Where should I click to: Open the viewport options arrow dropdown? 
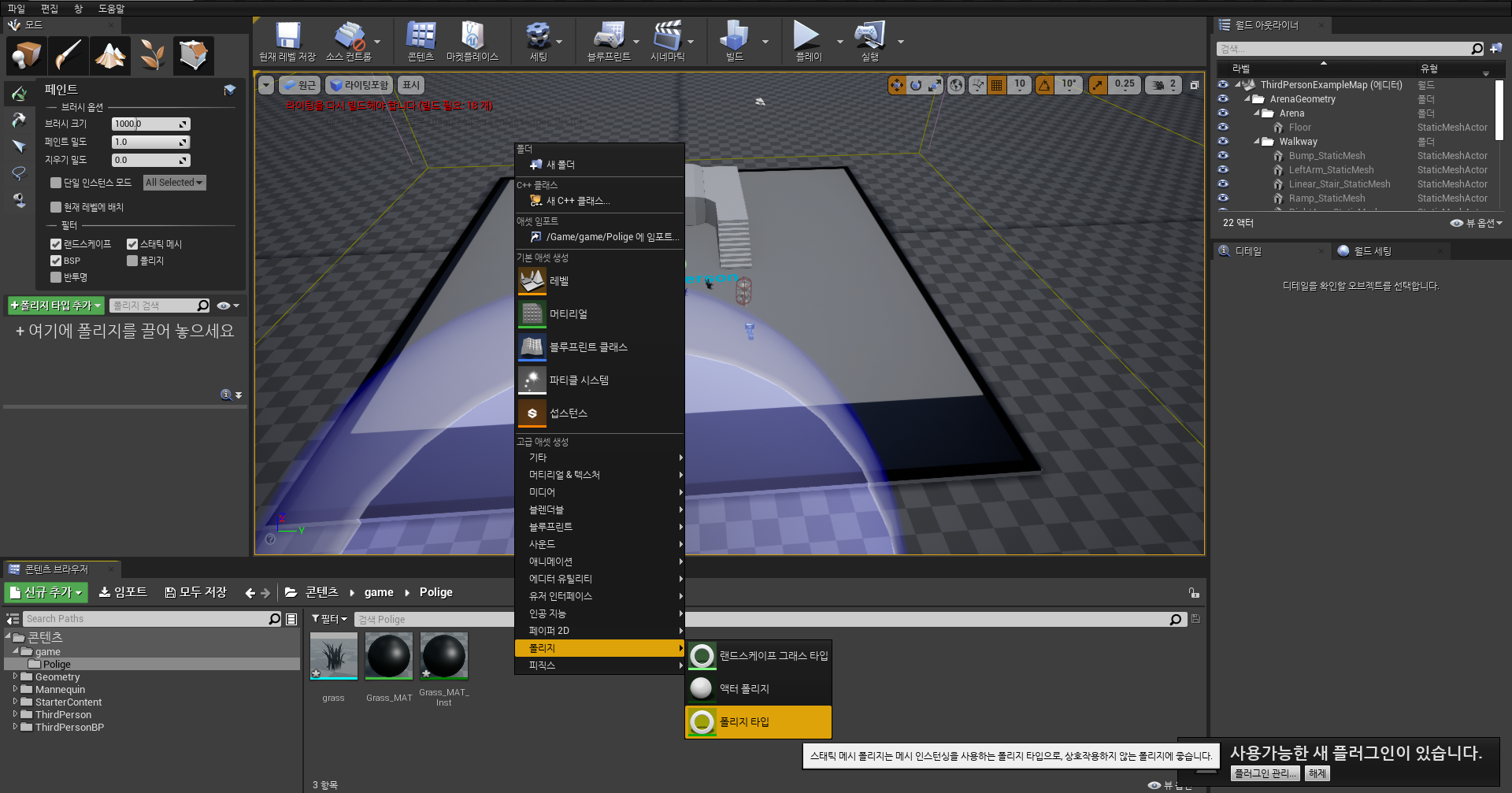pyautogui.click(x=266, y=85)
